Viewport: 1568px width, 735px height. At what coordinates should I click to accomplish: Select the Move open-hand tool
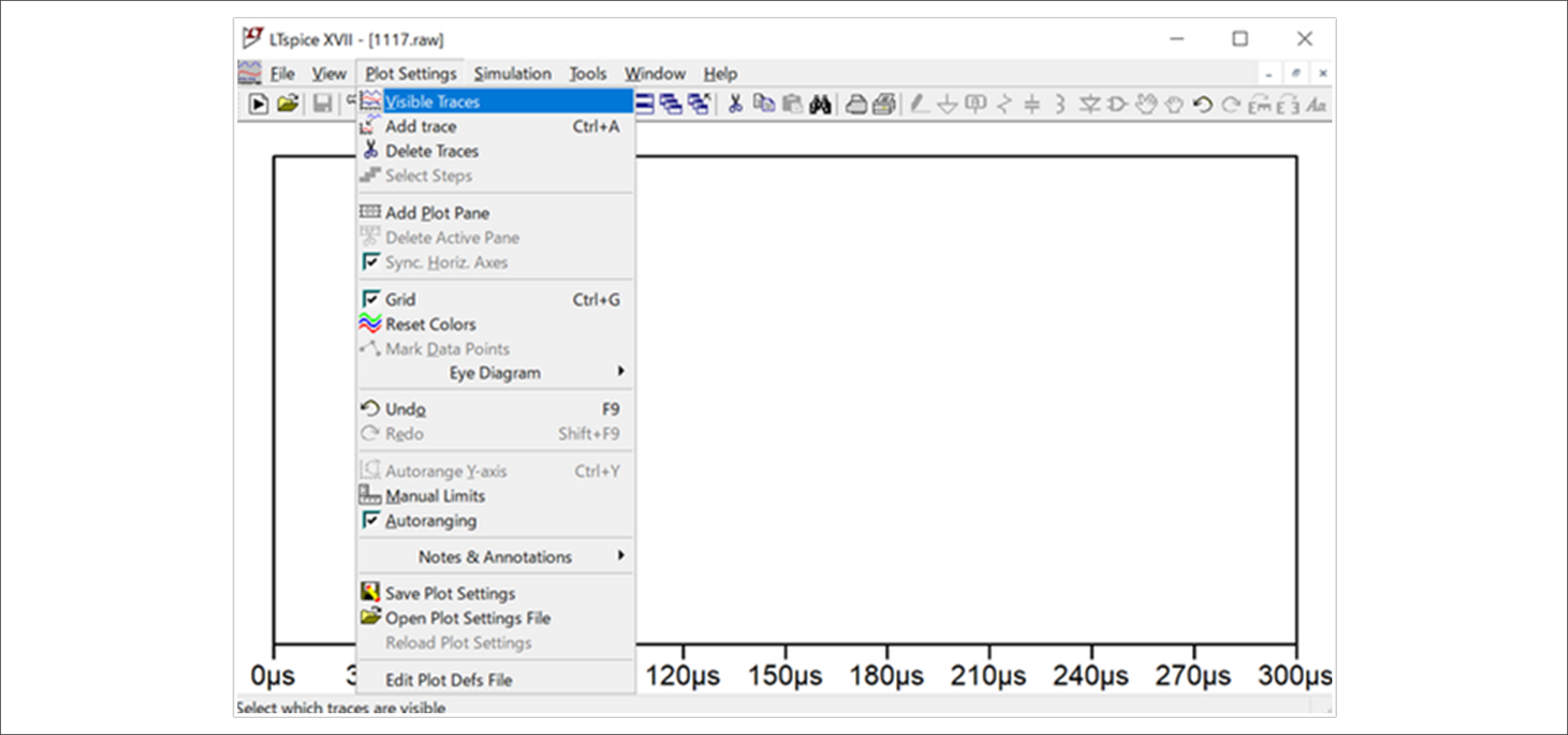pyautogui.click(x=1146, y=104)
